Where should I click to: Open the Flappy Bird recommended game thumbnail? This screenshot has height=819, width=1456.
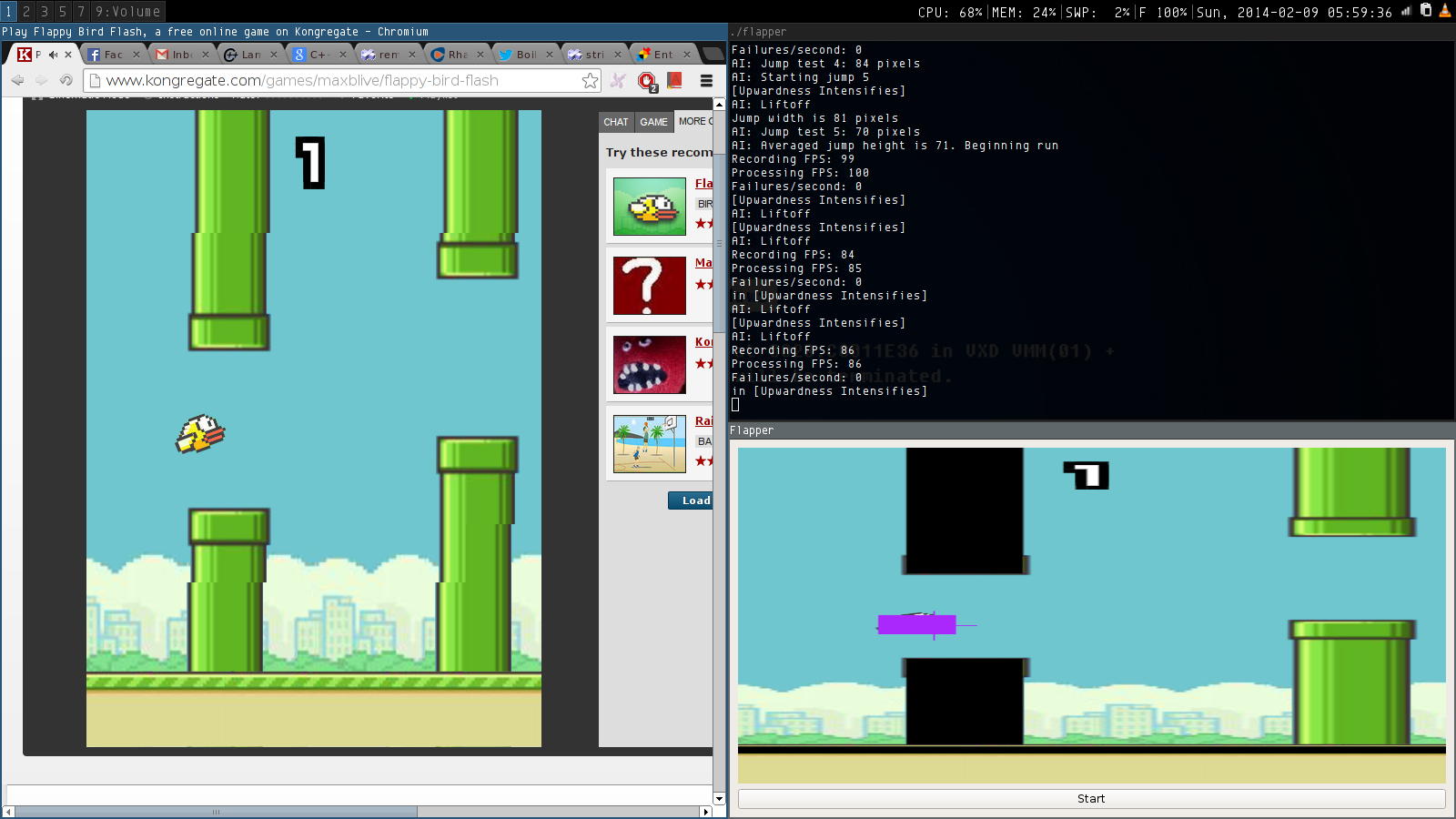[650, 207]
